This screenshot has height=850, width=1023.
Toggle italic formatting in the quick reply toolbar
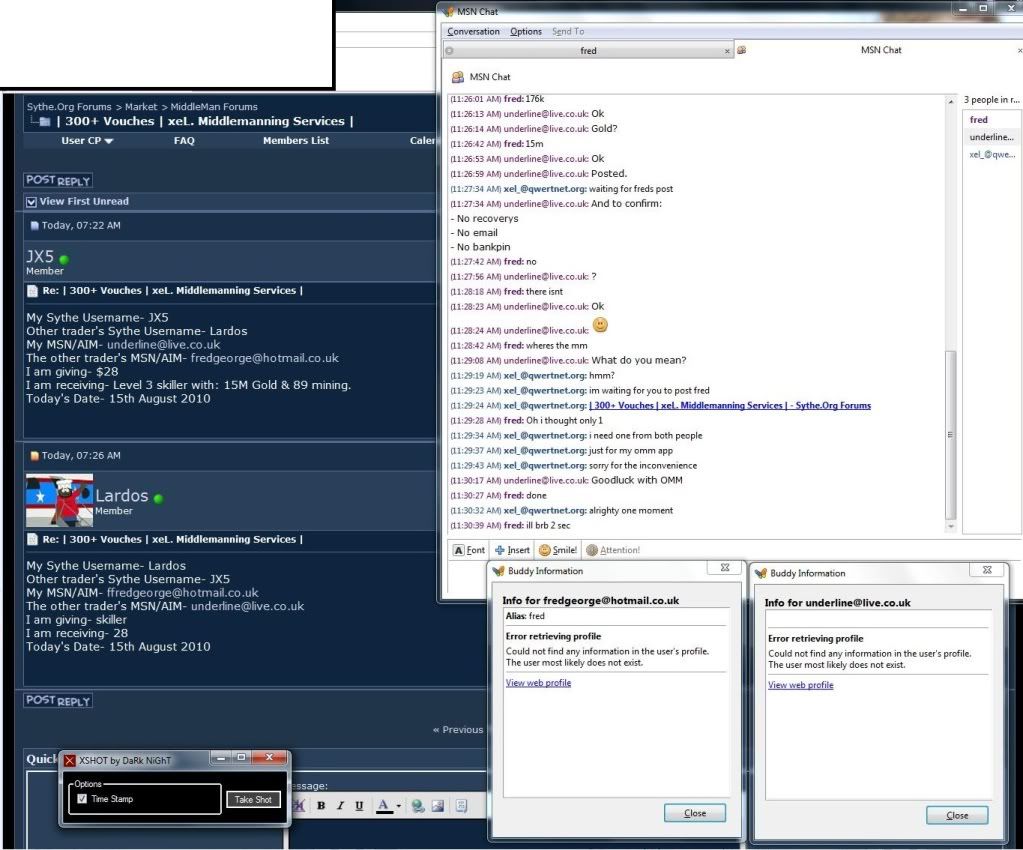pos(340,806)
